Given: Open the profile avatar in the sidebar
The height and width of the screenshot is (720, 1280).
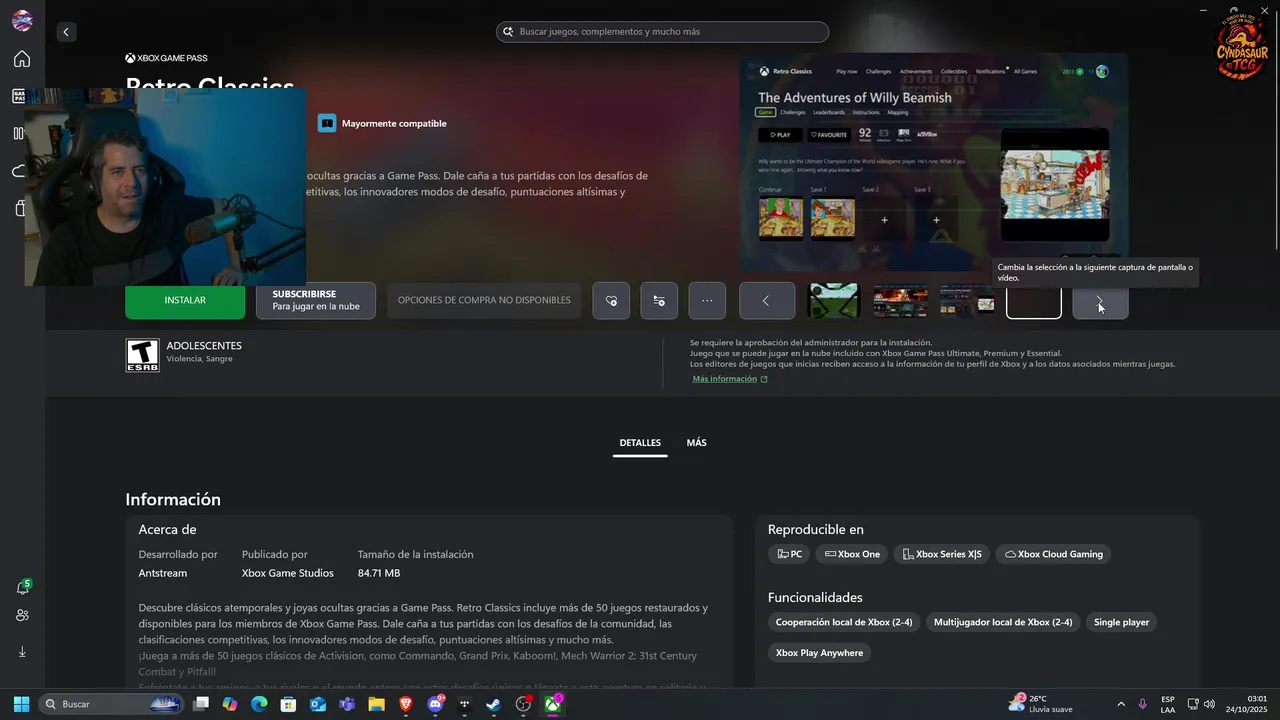Looking at the screenshot, I should (x=22, y=21).
